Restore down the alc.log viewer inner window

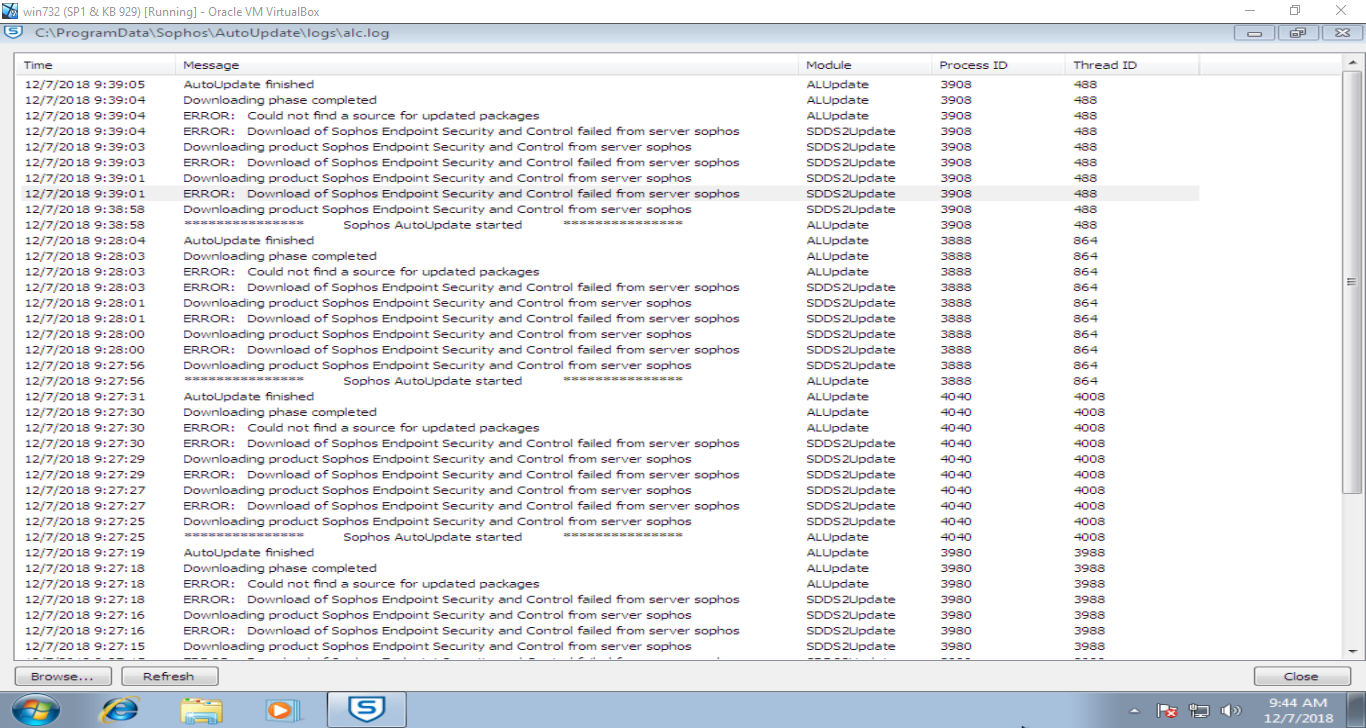click(1298, 32)
